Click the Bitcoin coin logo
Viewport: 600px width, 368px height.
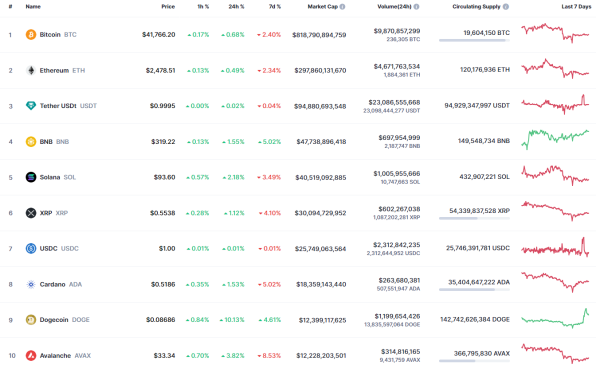coord(31,35)
